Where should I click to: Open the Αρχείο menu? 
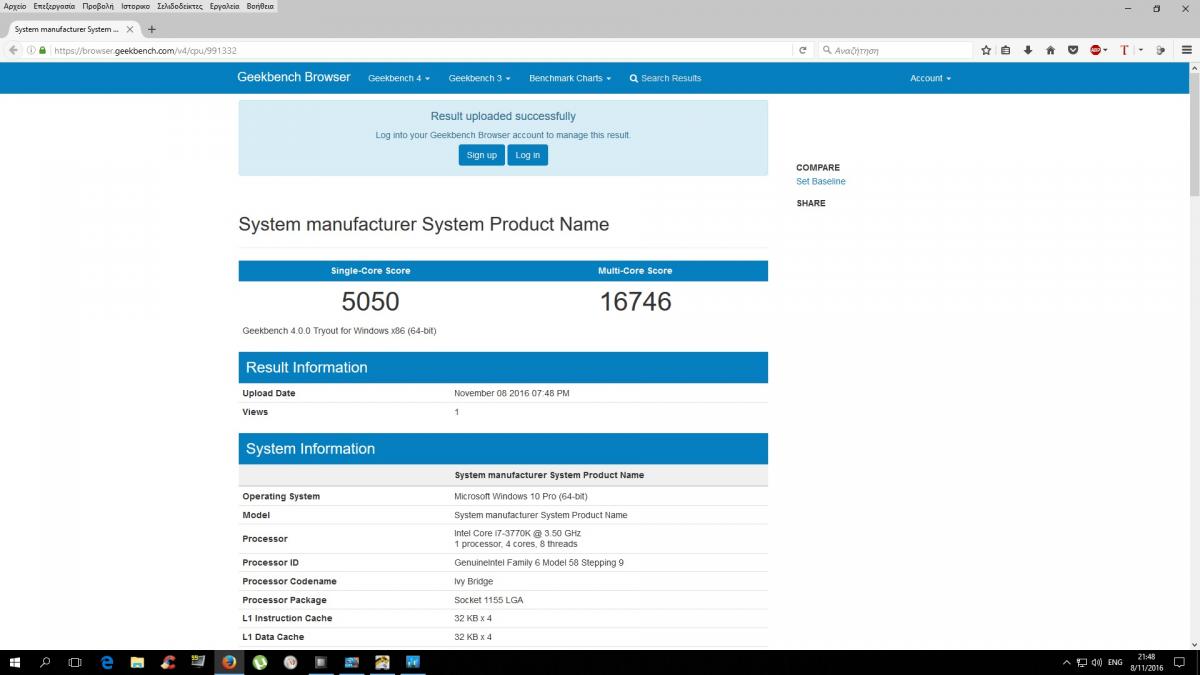[16, 6]
